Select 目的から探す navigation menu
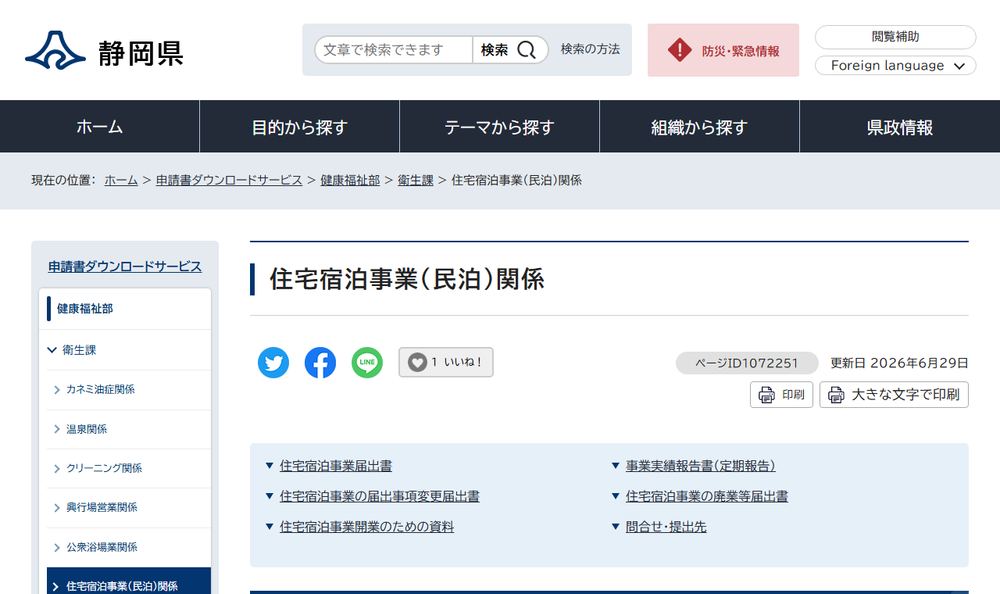This screenshot has height=594, width=1000. tap(300, 126)
